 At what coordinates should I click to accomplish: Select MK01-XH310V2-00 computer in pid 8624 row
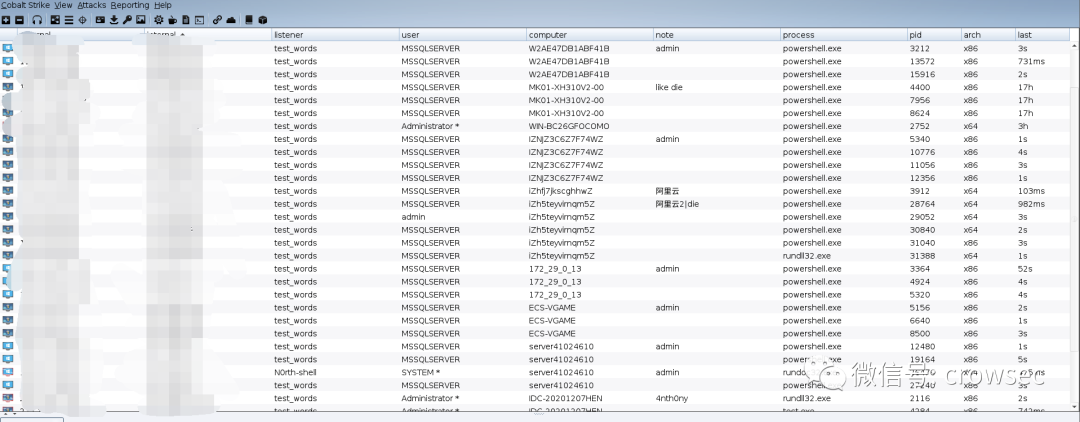click(566, 114)
